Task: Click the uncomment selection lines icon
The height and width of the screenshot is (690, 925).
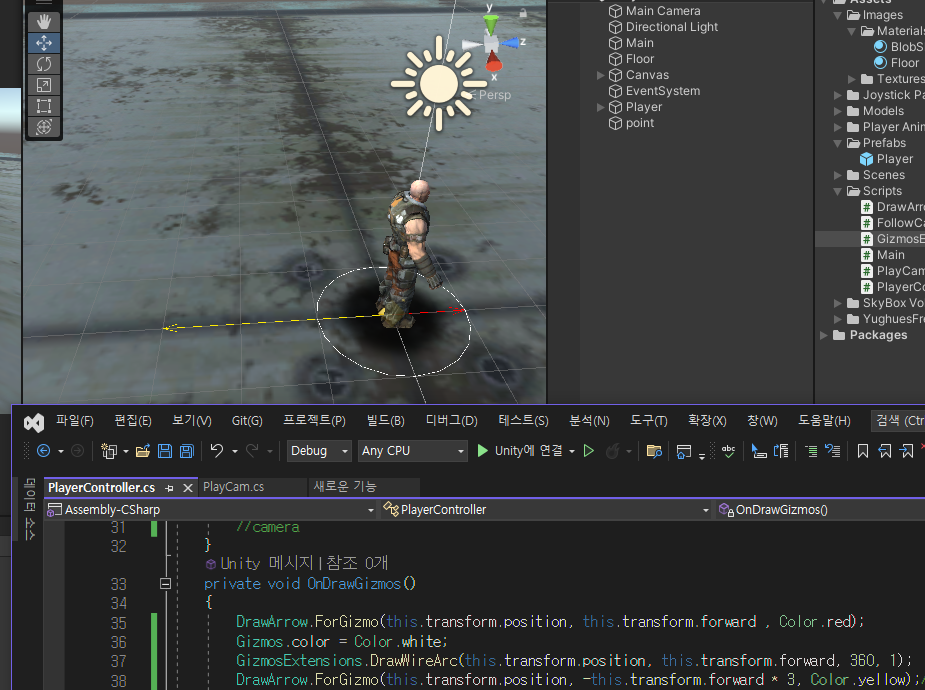Action: click(833, 451)
